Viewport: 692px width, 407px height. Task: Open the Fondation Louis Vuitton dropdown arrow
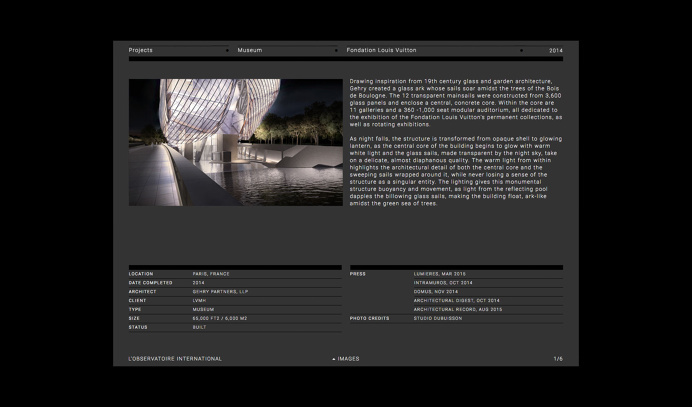pos(521,50)
